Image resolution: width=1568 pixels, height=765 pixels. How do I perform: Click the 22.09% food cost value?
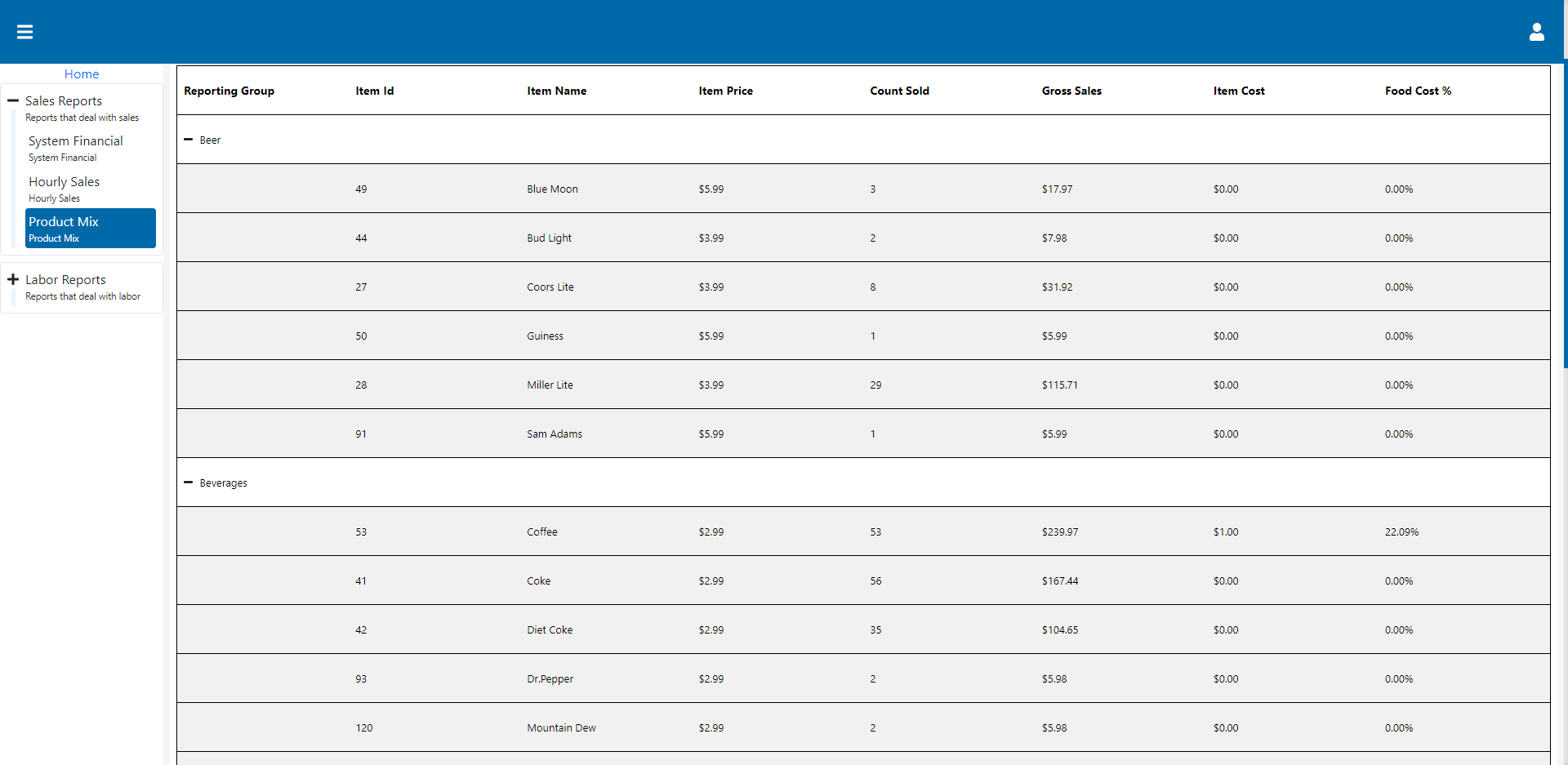[1401, 531]
